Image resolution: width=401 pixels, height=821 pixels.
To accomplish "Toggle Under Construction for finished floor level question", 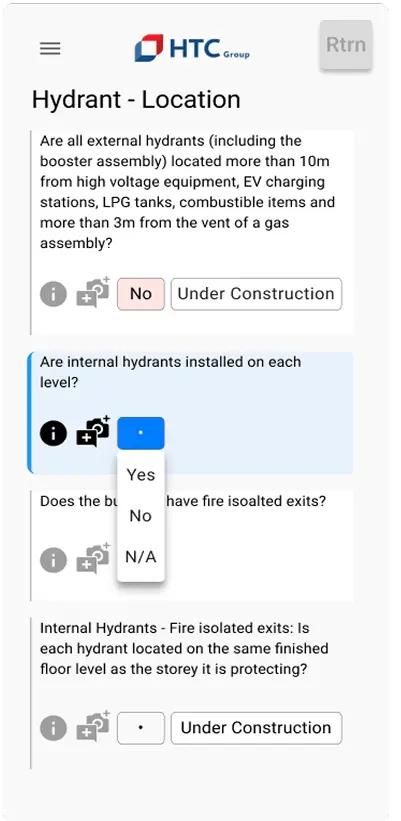I will coord(257,728).
